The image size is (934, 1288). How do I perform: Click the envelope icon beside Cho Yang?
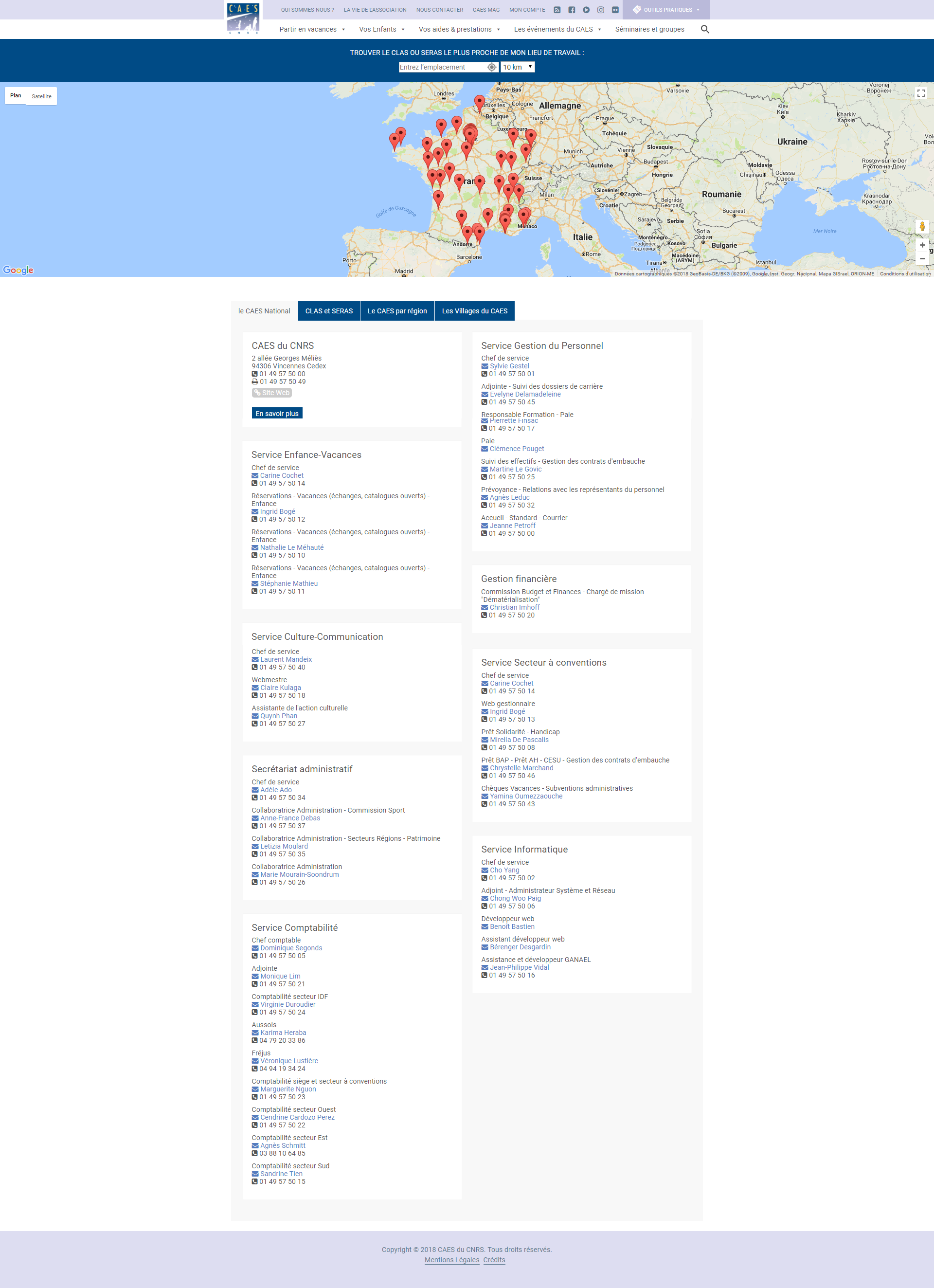point(485,870)
